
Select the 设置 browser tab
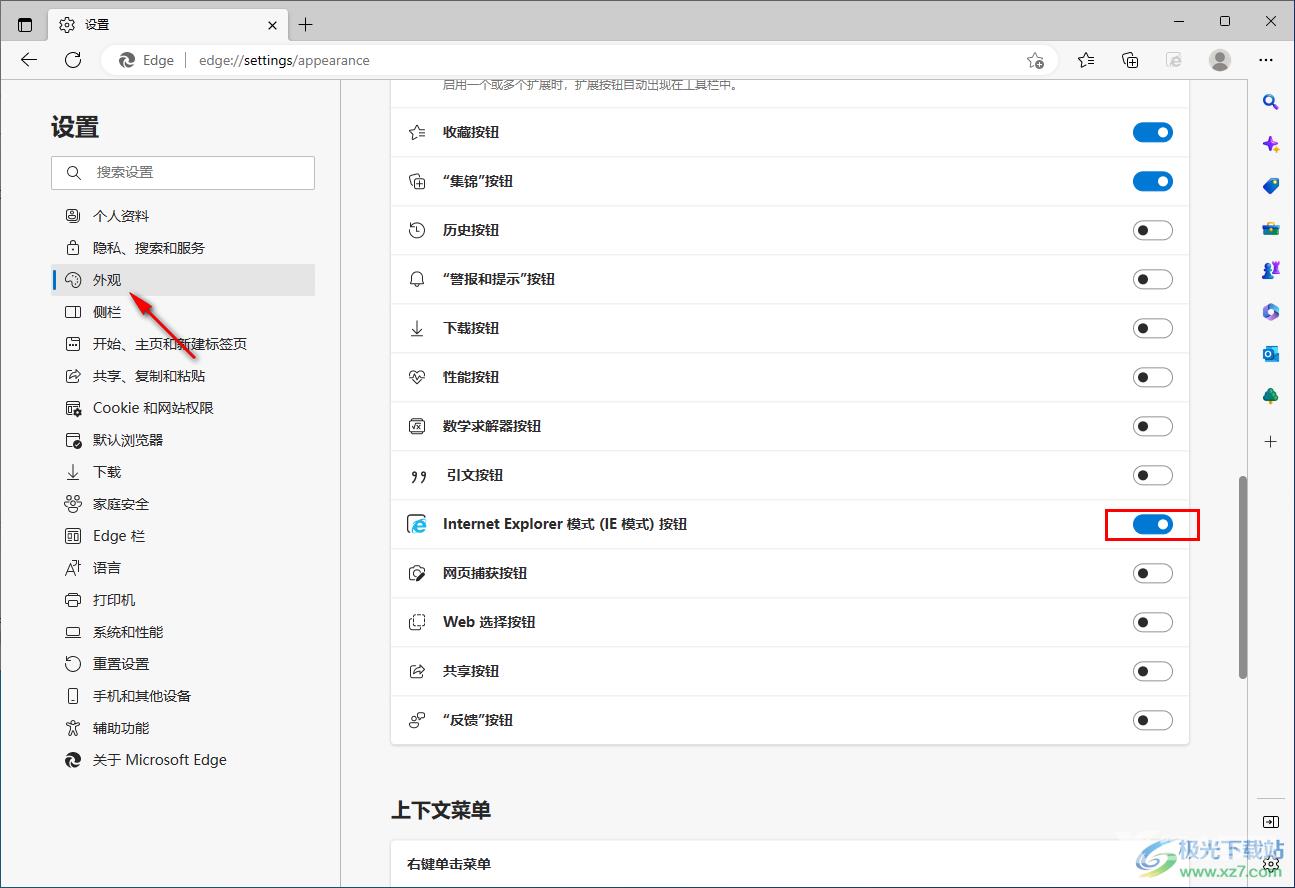(x=168, y=24)
